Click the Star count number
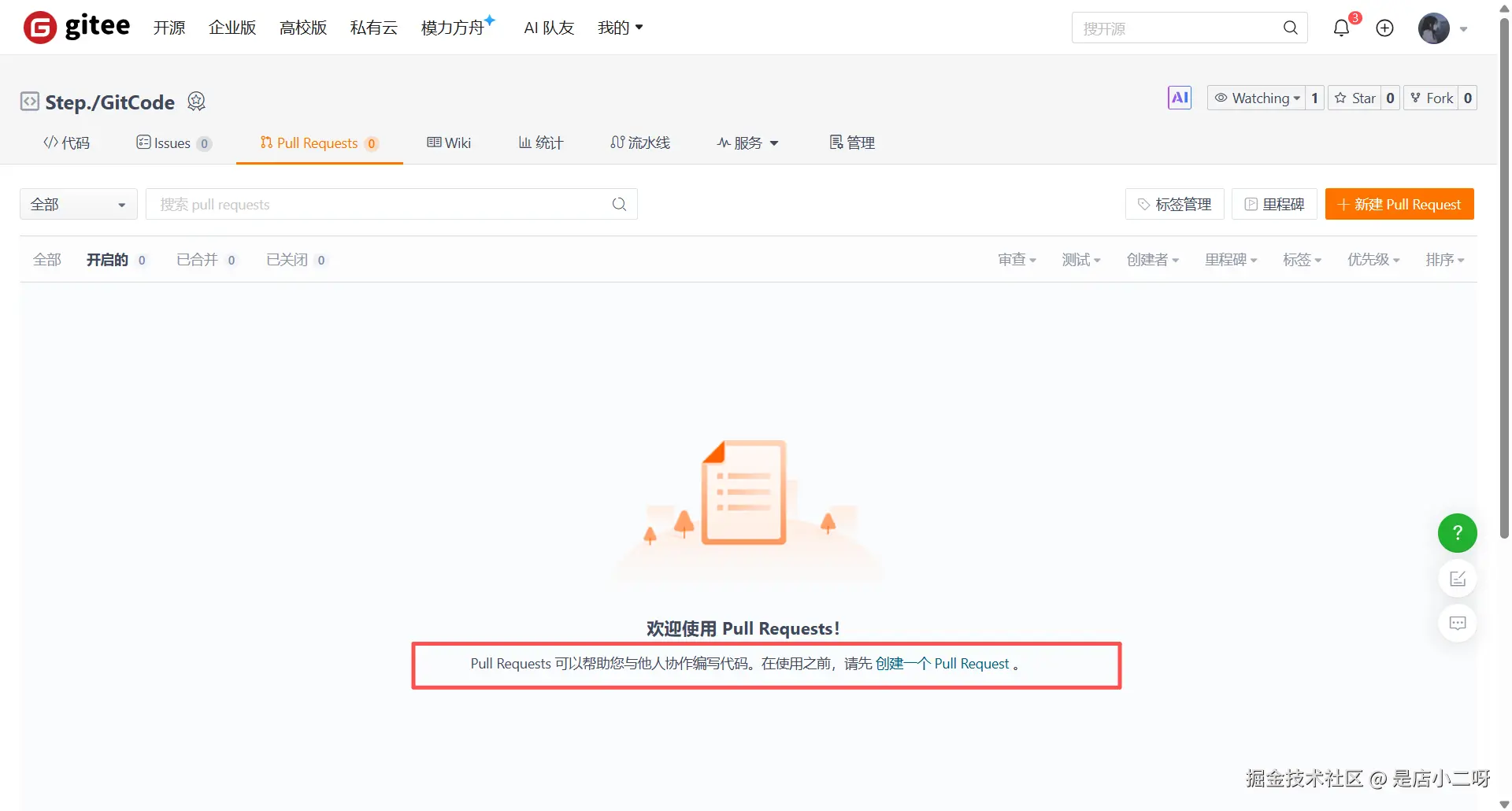The image size is (1512, 811). (1390, 98)
